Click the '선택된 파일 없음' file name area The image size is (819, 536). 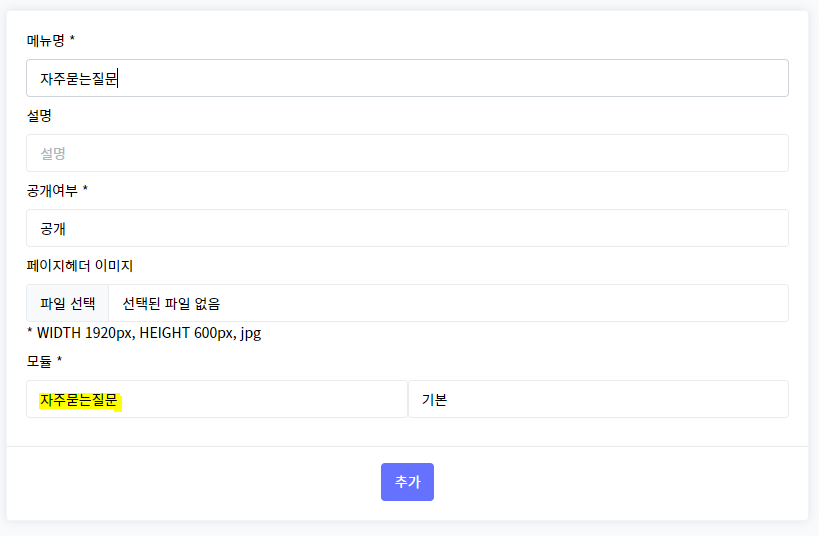[171, 304]
